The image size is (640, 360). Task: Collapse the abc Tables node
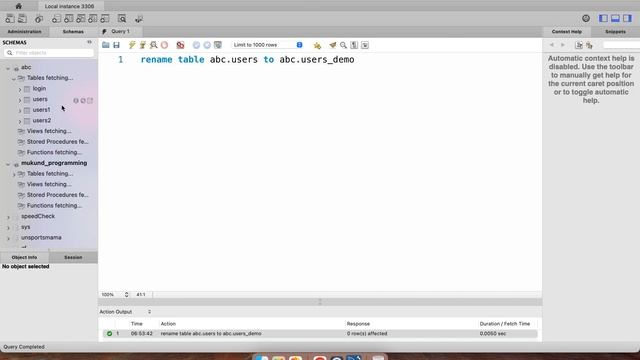(x=14, y=78)
